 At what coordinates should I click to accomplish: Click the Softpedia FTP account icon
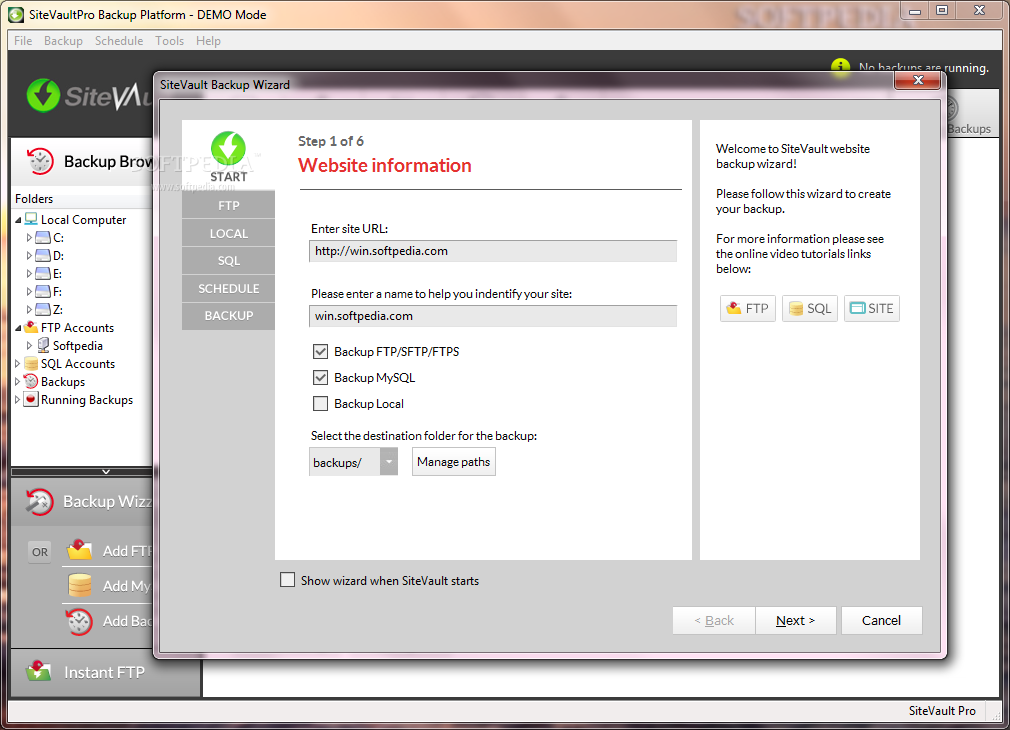(43, 345)
